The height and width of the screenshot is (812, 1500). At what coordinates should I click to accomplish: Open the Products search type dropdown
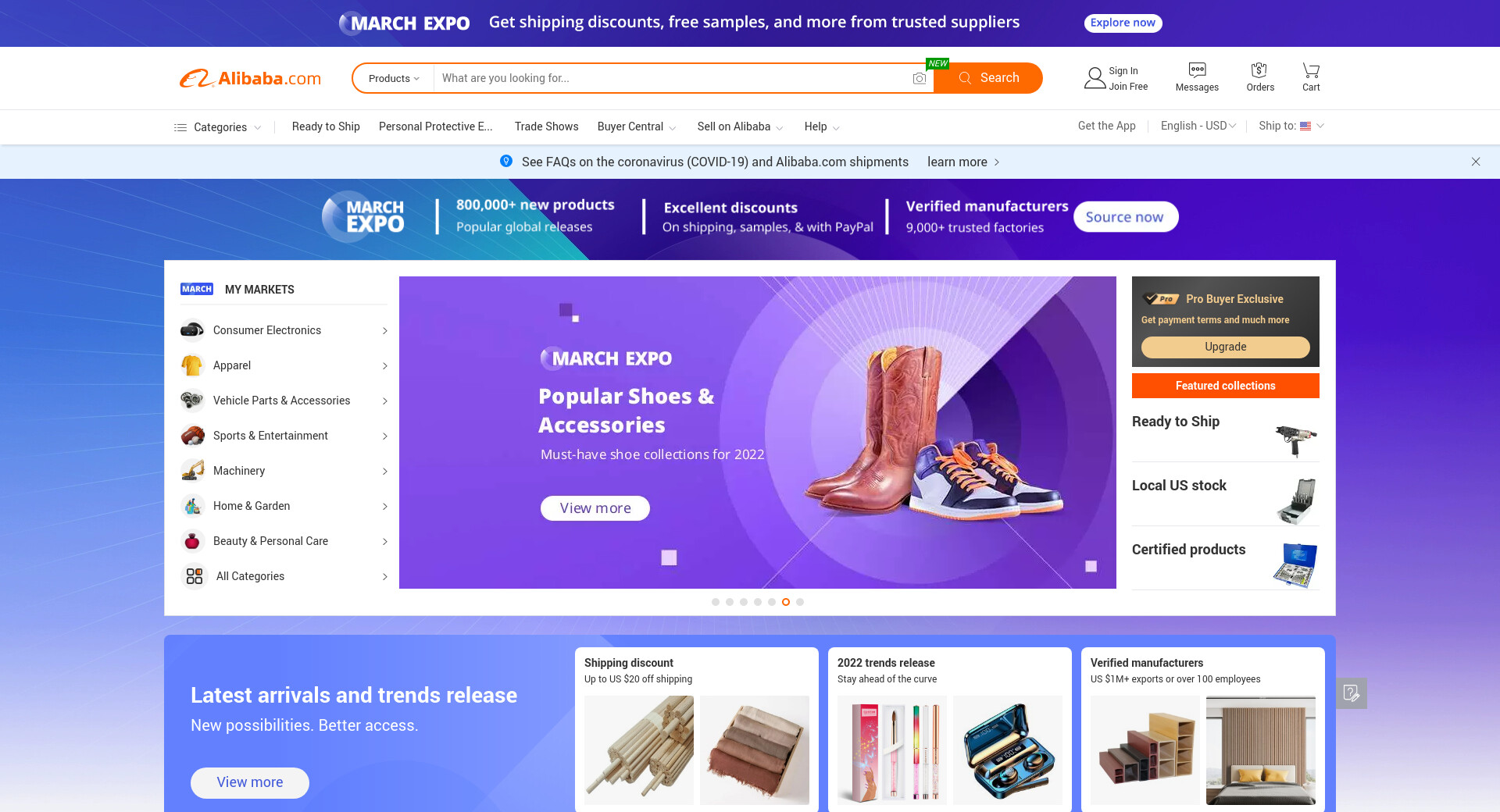394,78
